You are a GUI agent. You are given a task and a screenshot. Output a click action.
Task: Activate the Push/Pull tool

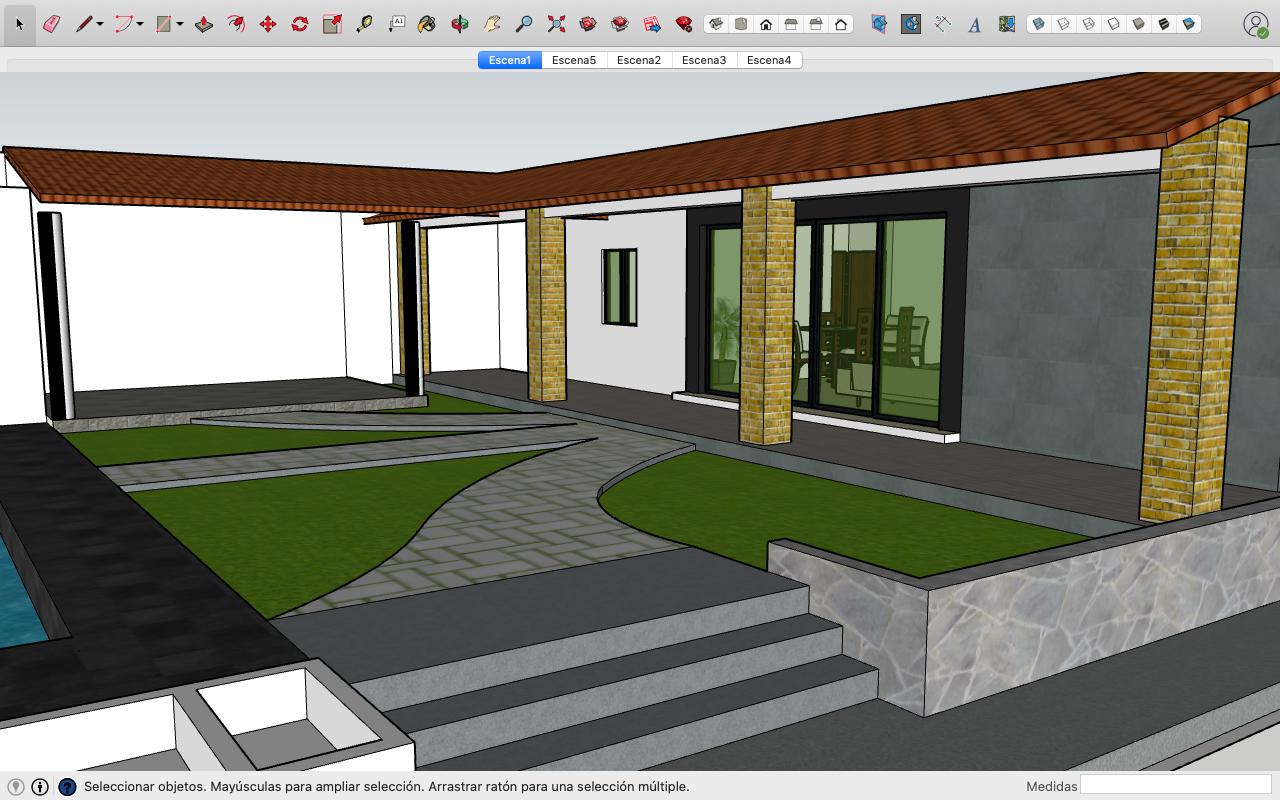[204, 24]
